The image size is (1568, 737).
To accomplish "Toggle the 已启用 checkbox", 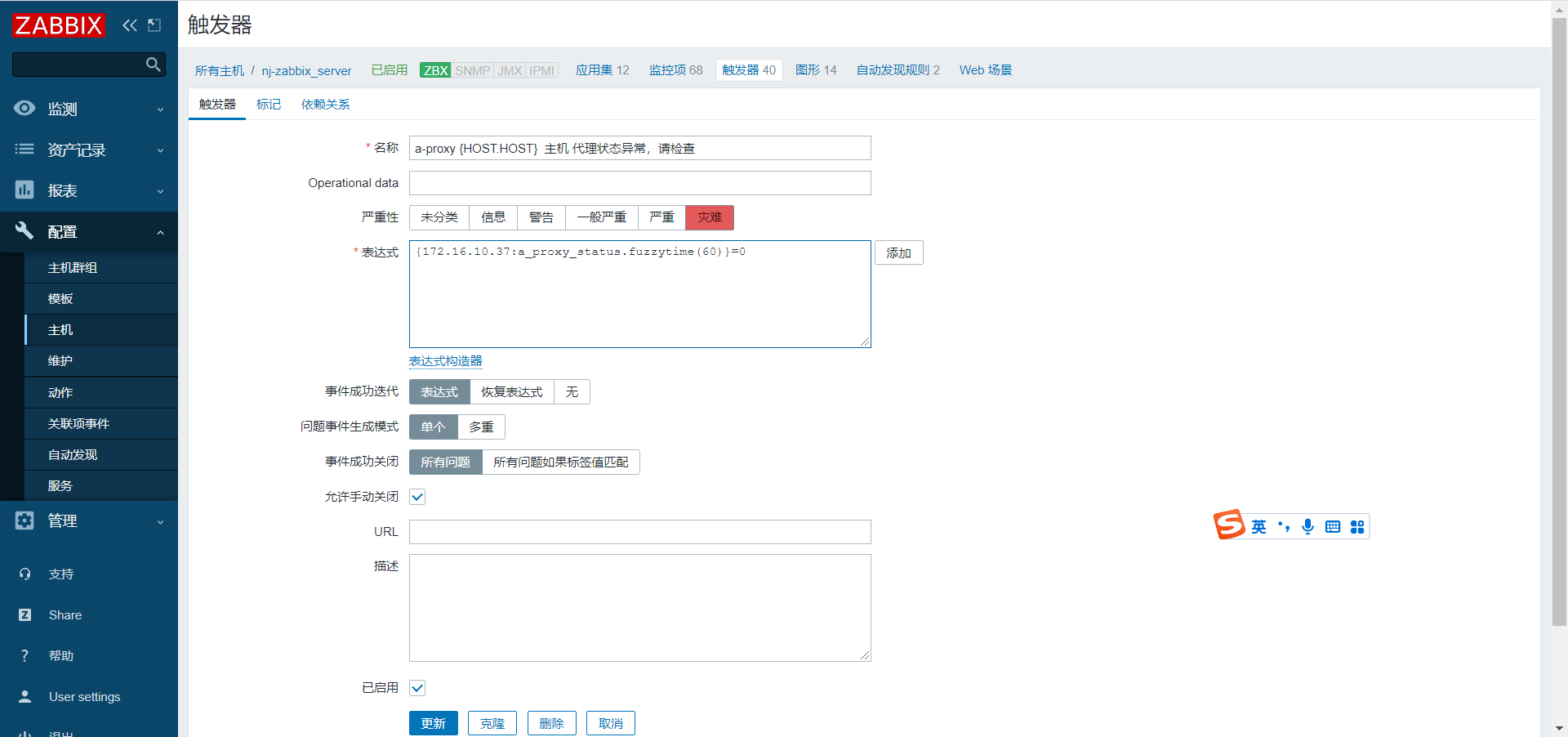I will pos(417,688).
